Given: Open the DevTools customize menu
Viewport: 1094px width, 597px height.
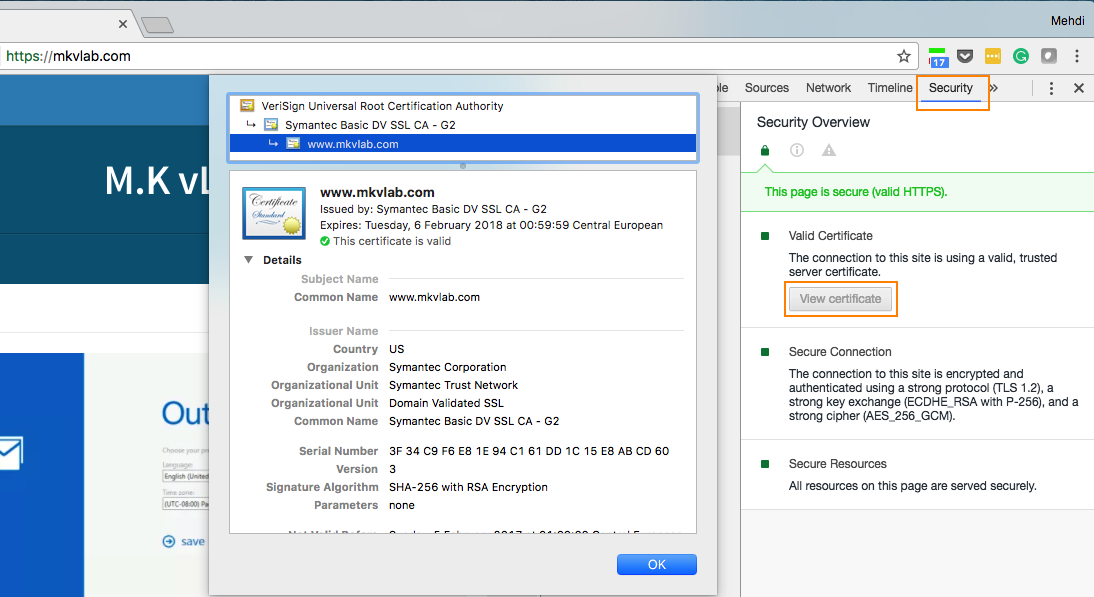Looking at the screenshot, I should click(1051, 88).
